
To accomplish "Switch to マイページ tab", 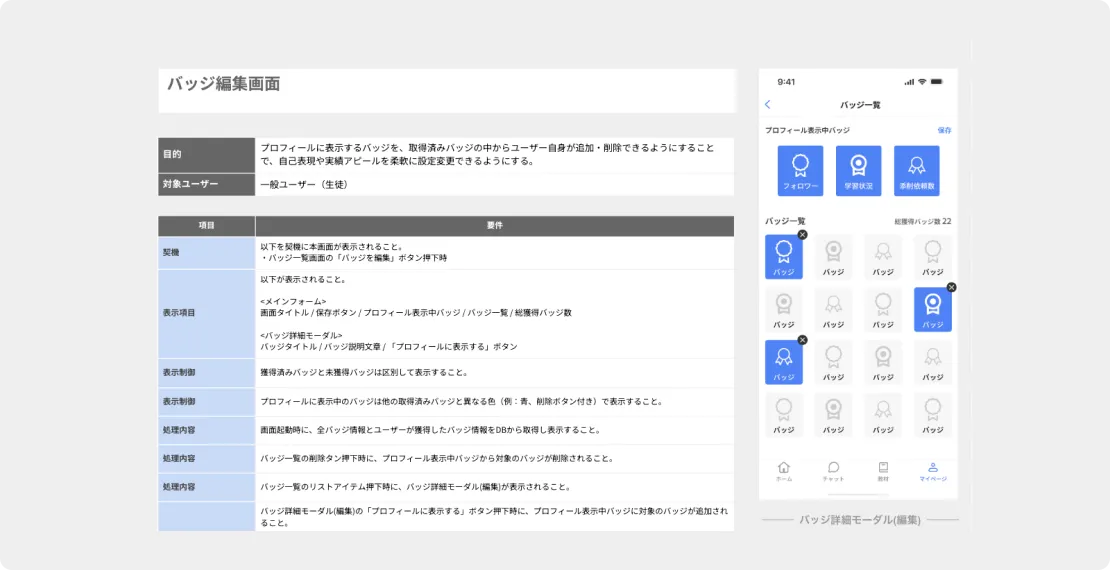I will 933,471.
